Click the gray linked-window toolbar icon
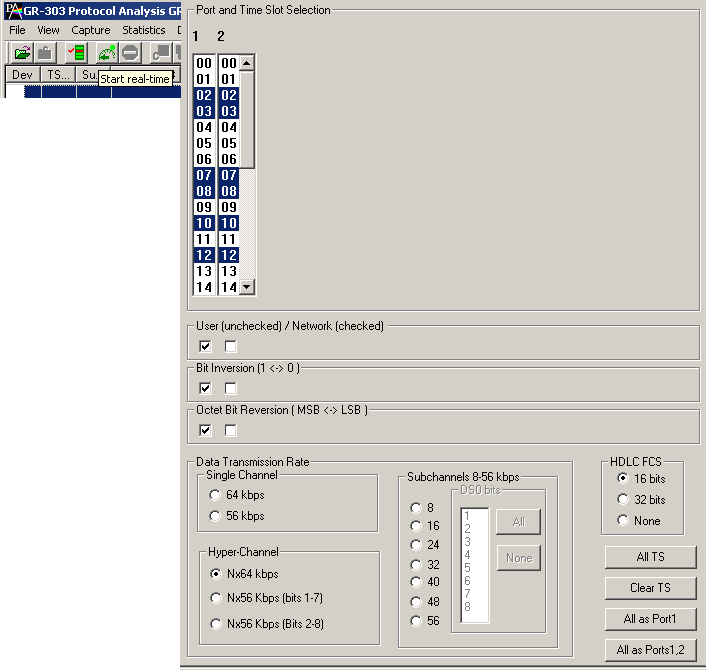This screenshot has width=706, height=670. (x=161, y=53)
